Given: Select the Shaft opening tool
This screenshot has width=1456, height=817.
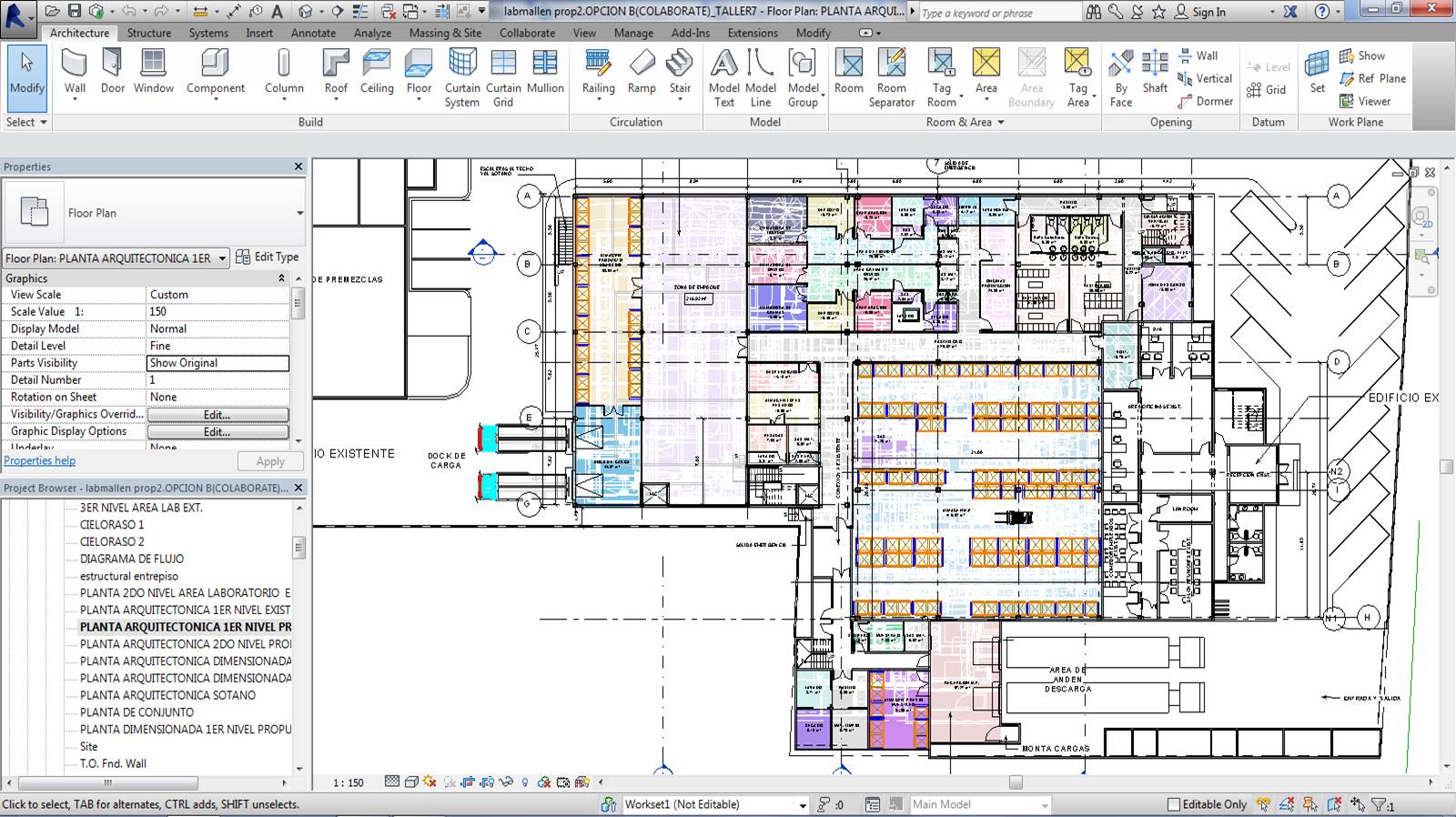Looking at the screenshot, I should (x=1155, y=73).
